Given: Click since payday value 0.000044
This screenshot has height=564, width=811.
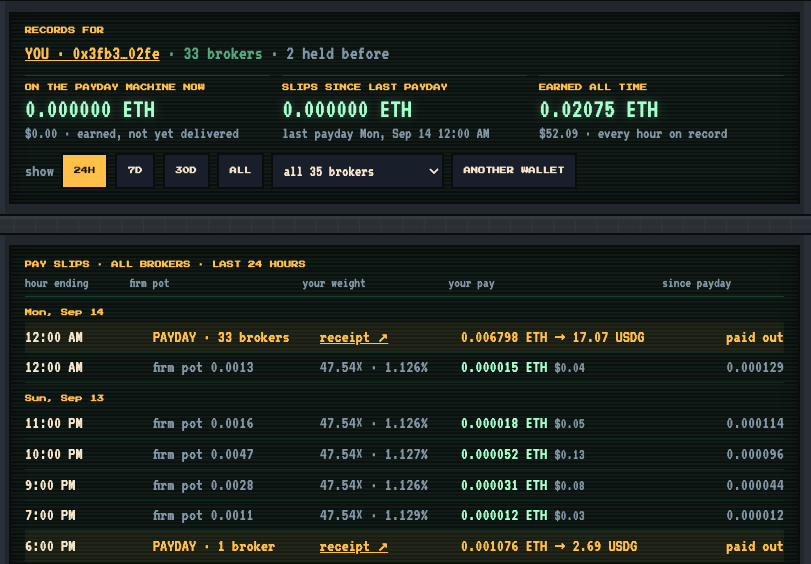Looking at the screenshot, I should [755, 486].
